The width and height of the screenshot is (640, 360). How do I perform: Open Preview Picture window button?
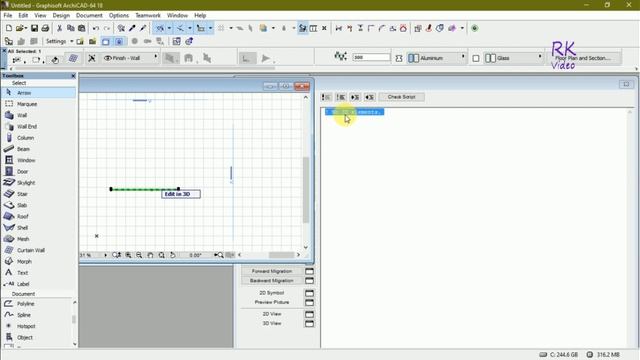[309, 302]
